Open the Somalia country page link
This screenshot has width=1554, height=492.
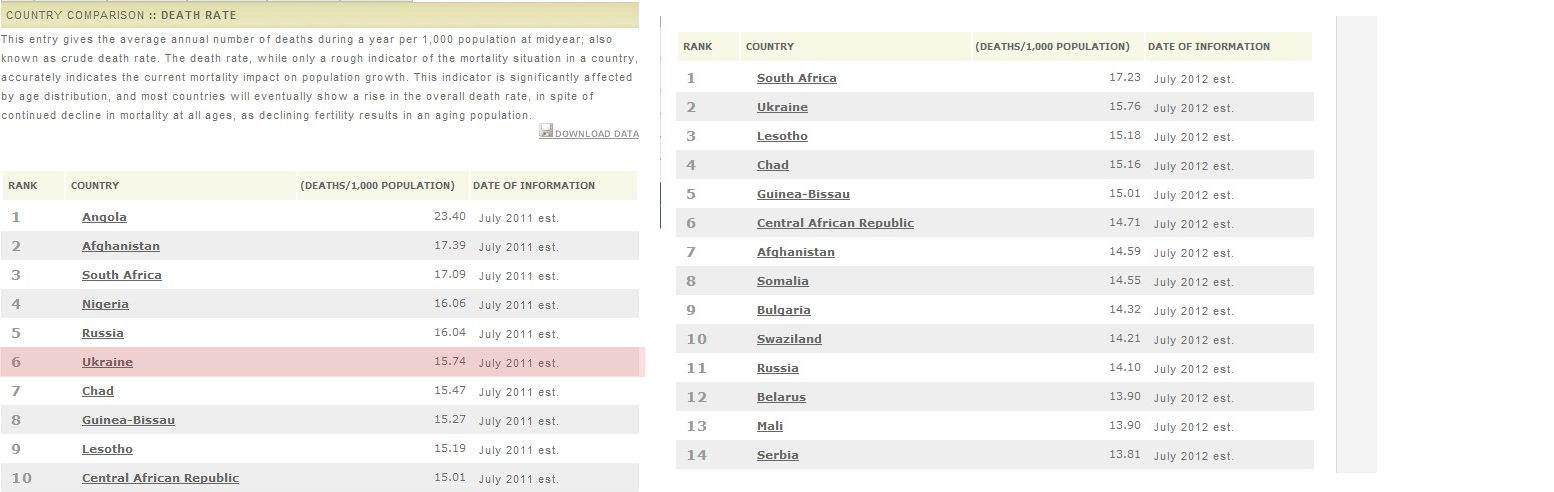coord(782,281)
